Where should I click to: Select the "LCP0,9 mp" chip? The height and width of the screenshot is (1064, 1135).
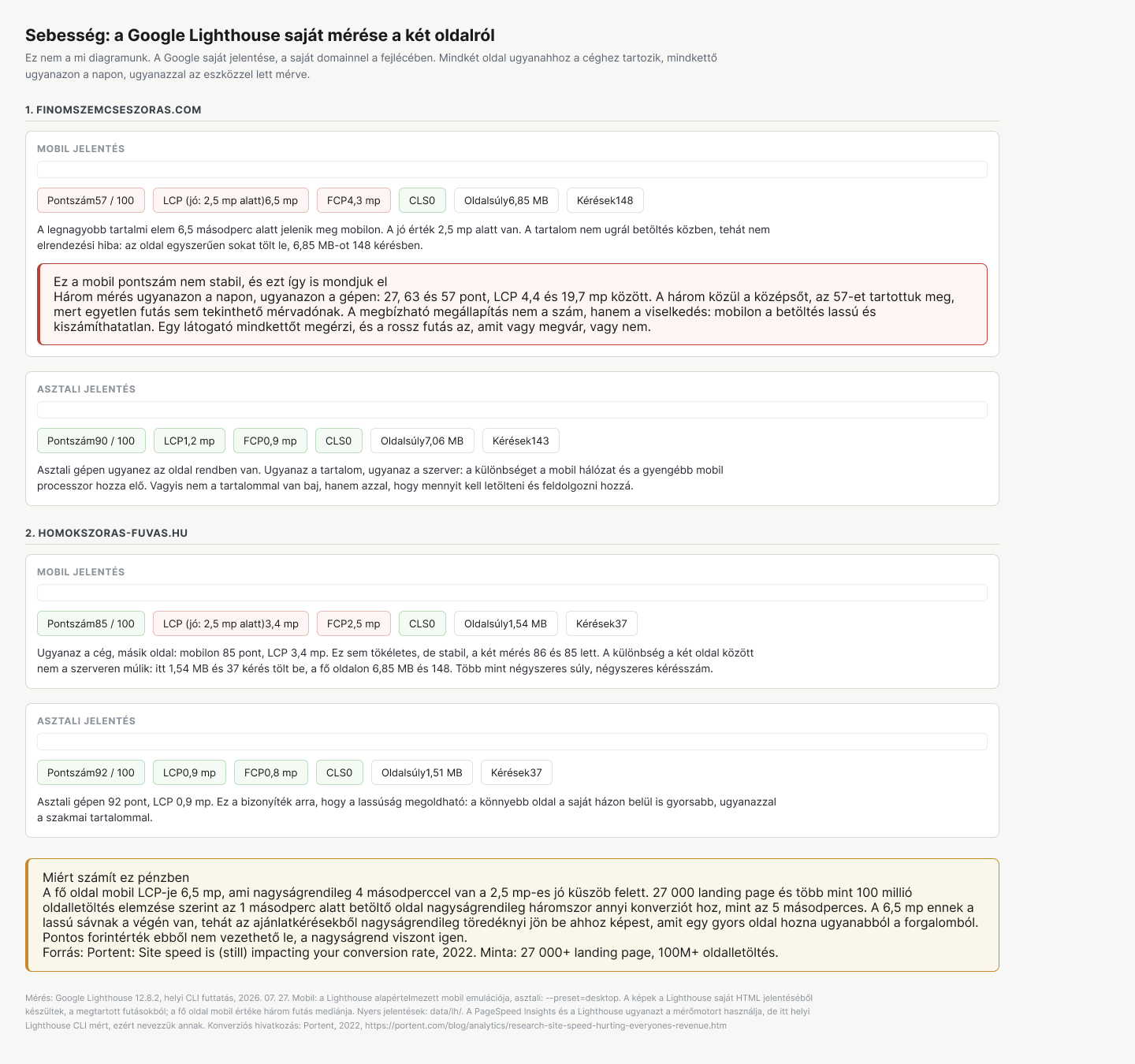190,772
